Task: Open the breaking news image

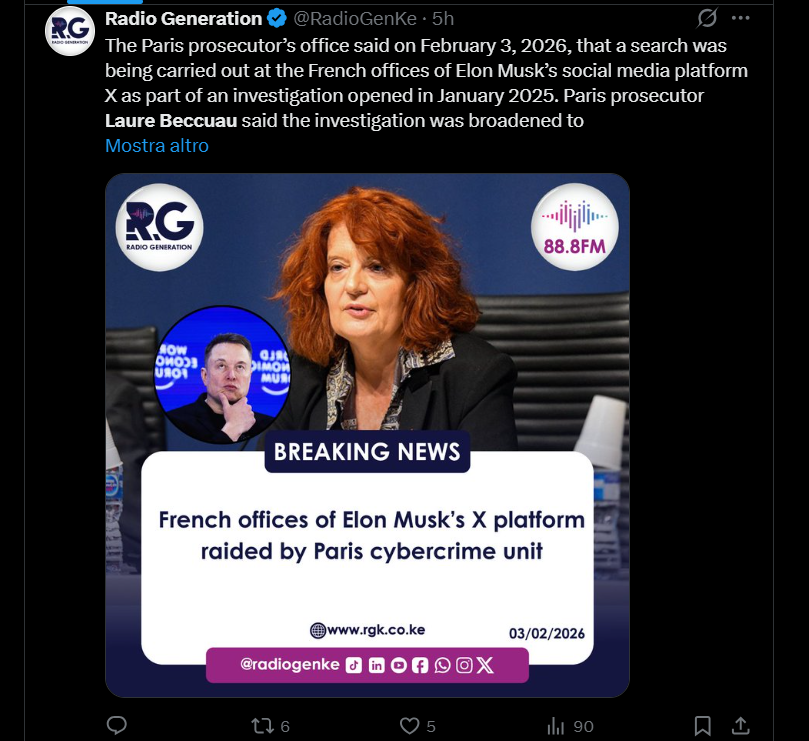Action: [x=367, y=436]
